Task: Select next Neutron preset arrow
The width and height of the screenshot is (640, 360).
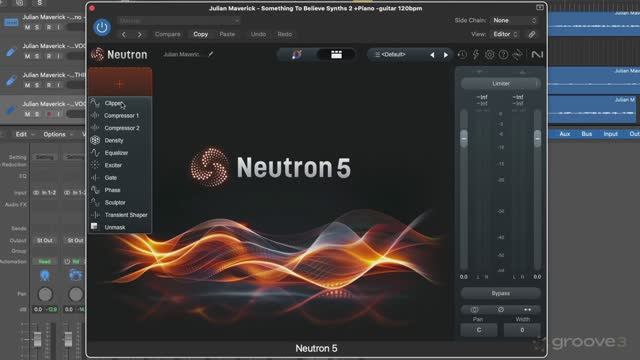Action: pyautogui.click(x=446, y=55)
